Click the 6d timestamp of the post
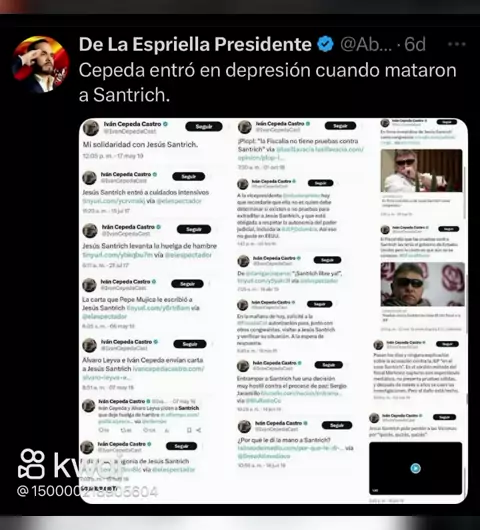480x530 pixels. [415, 44]
